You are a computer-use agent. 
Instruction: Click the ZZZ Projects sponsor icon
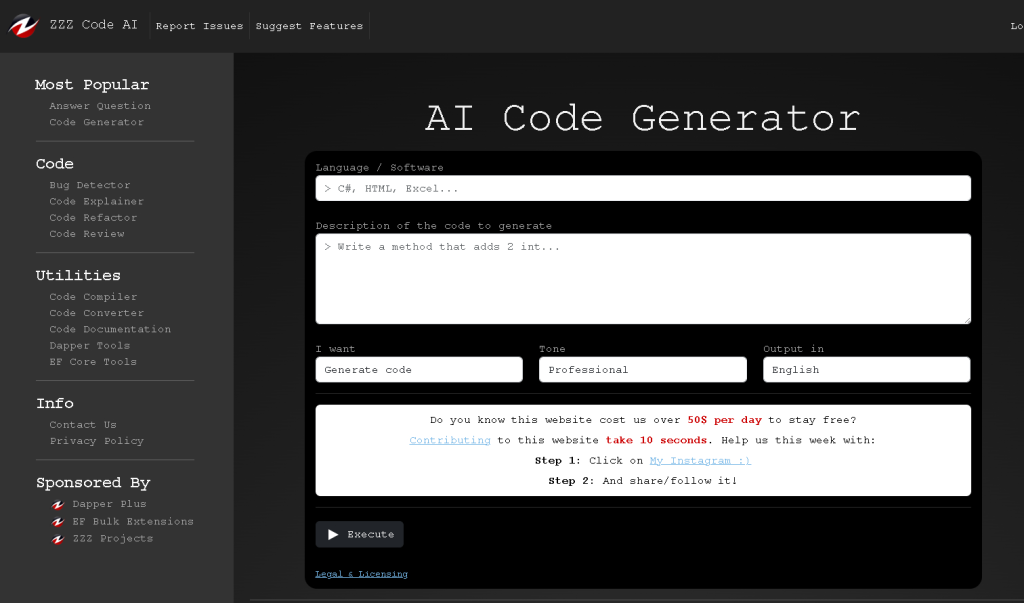(57, 538)
